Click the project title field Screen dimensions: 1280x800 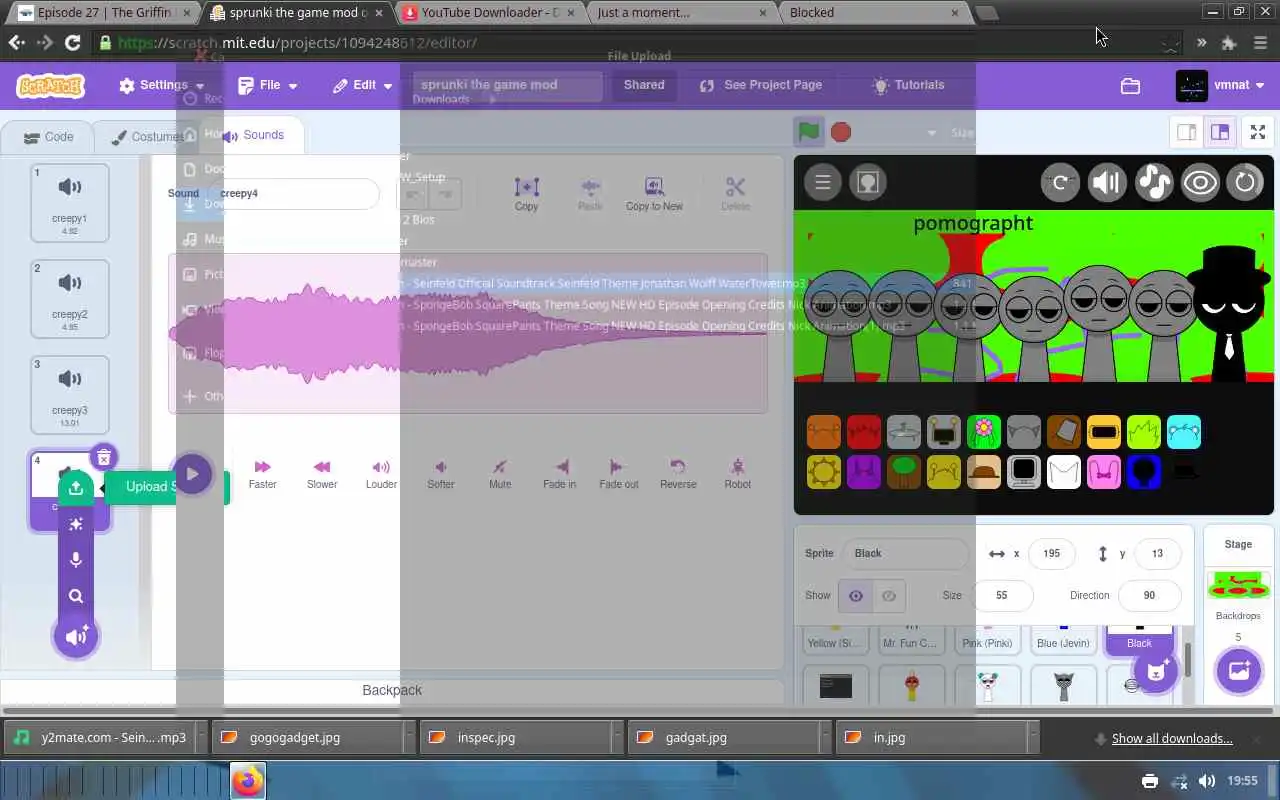pyautogui.click(x=507, y=85)
